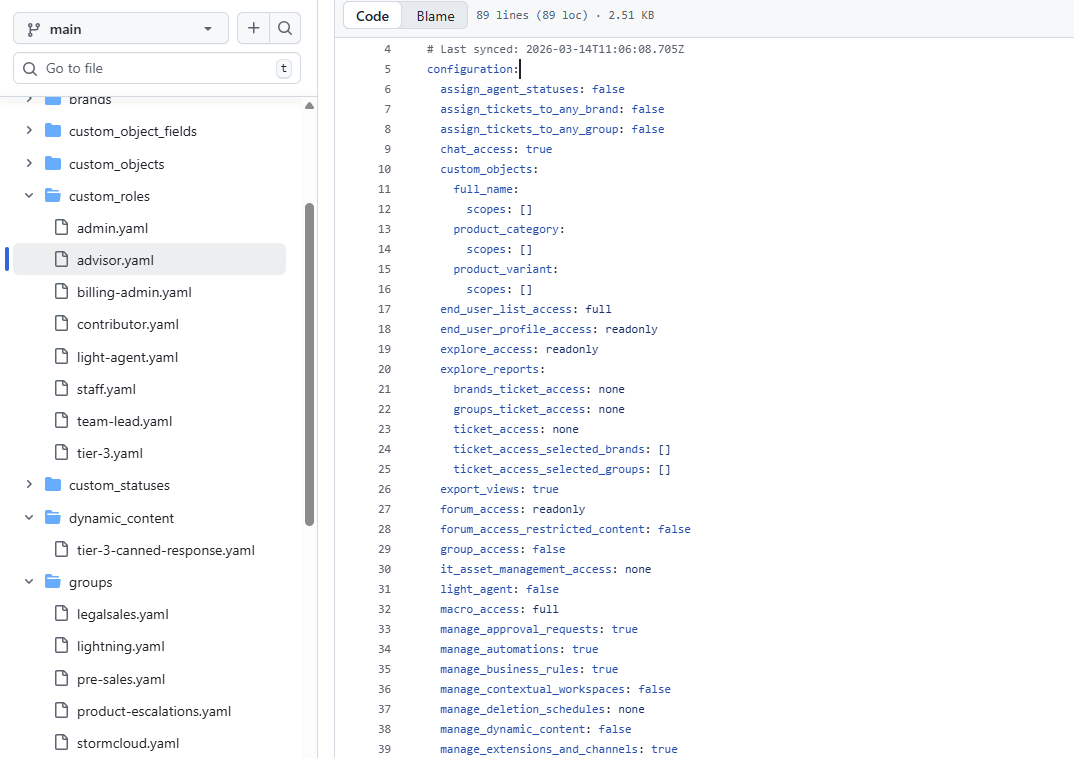
Task: Collapse the custom_roles folder
Action: coord(29,195)
